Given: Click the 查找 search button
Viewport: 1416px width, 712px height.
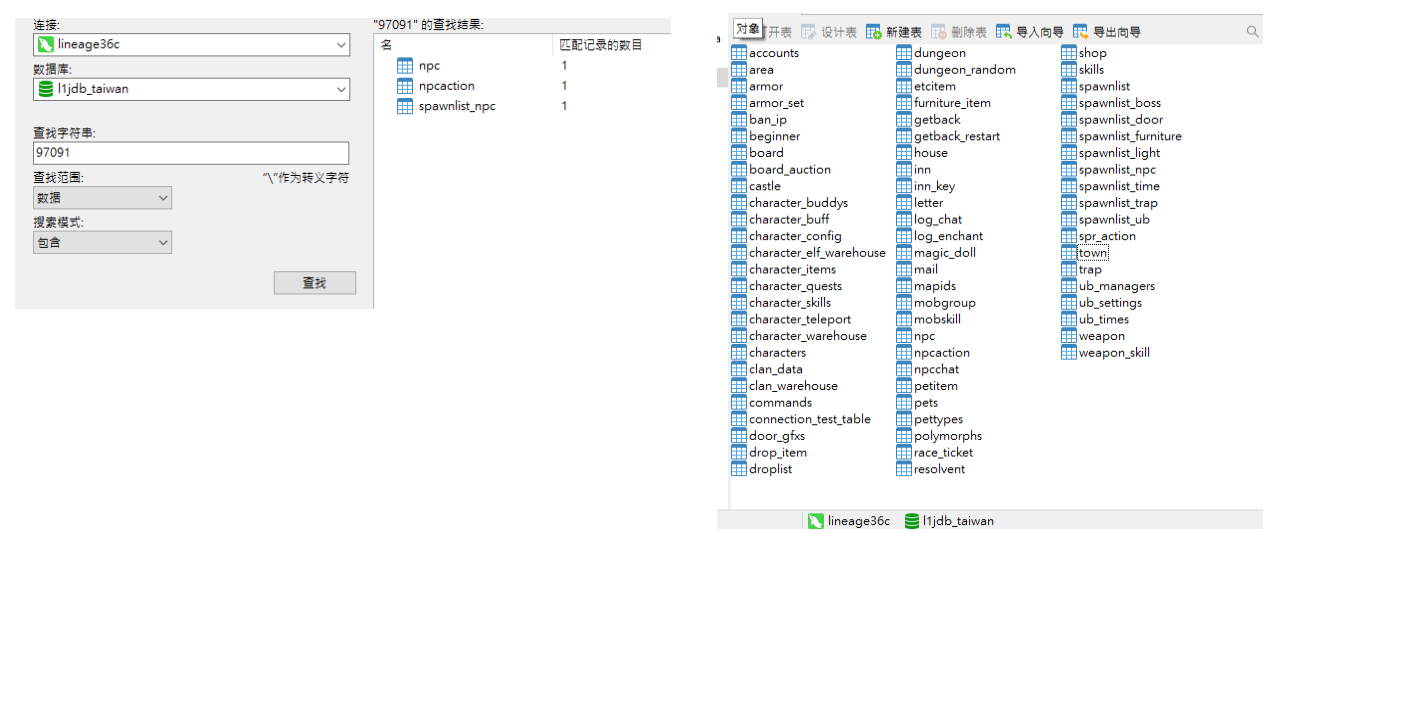Looking at the screenshot, I should pos(315,283).
